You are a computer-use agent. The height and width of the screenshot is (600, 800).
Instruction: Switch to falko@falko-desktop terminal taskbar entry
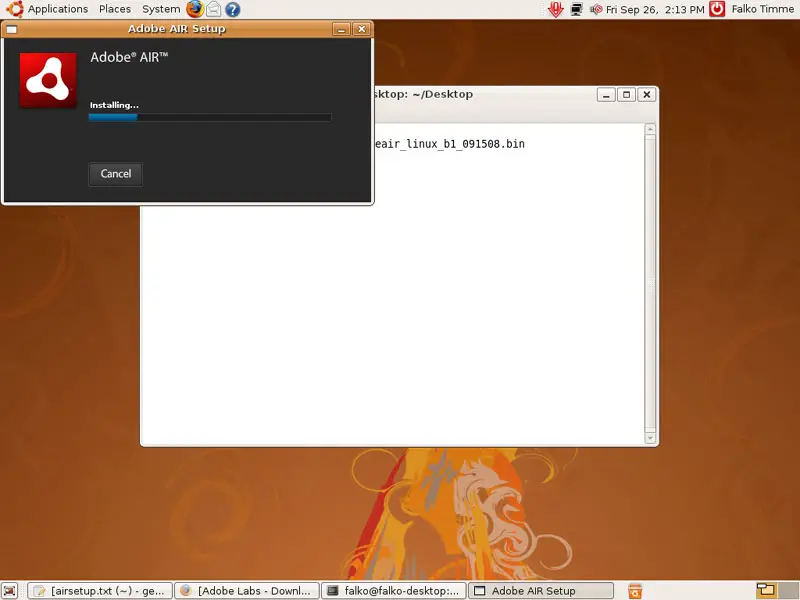pyautogui.click(x=393, y=591)
